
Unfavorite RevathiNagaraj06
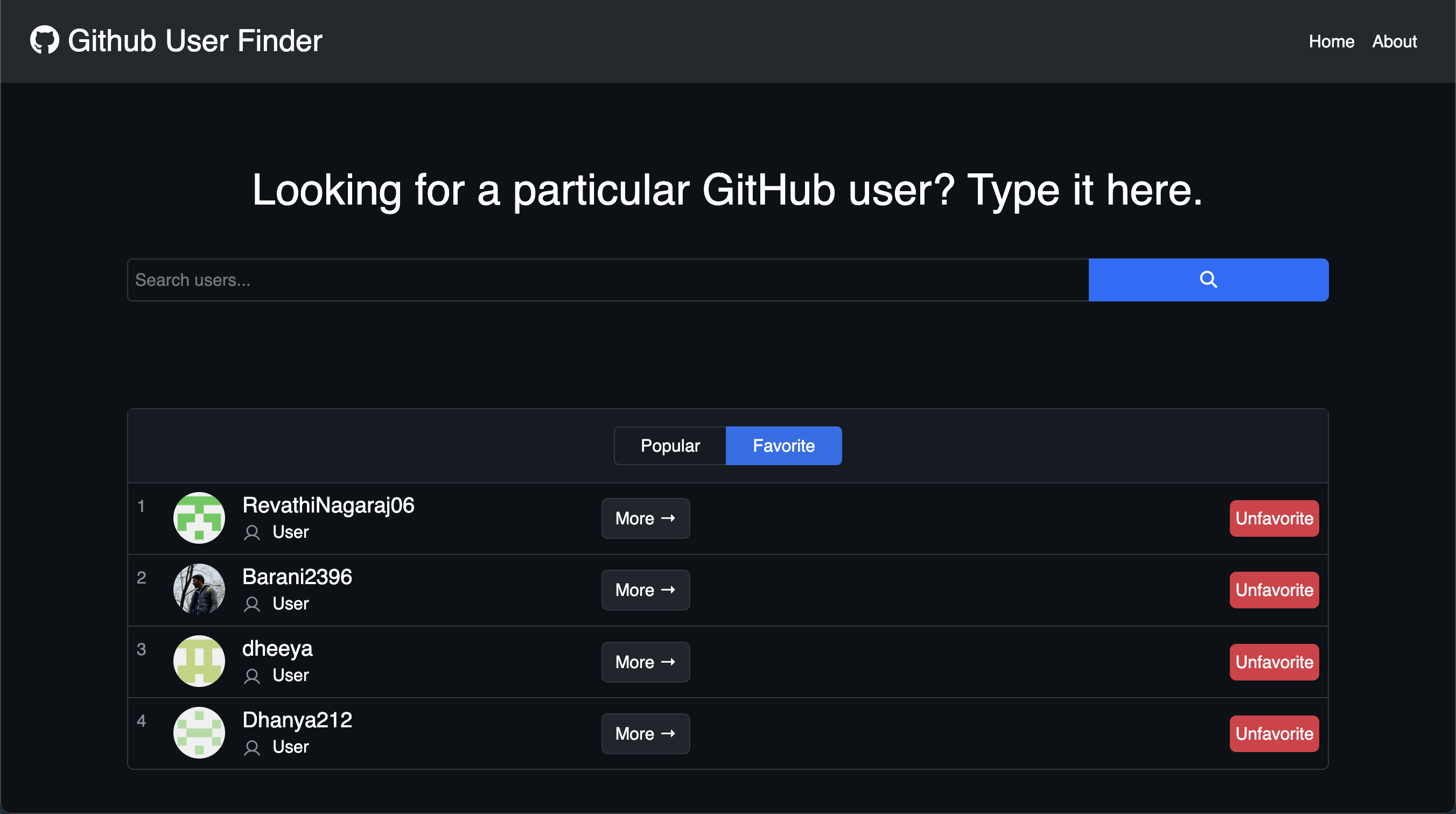click(x=1273, y=518)
